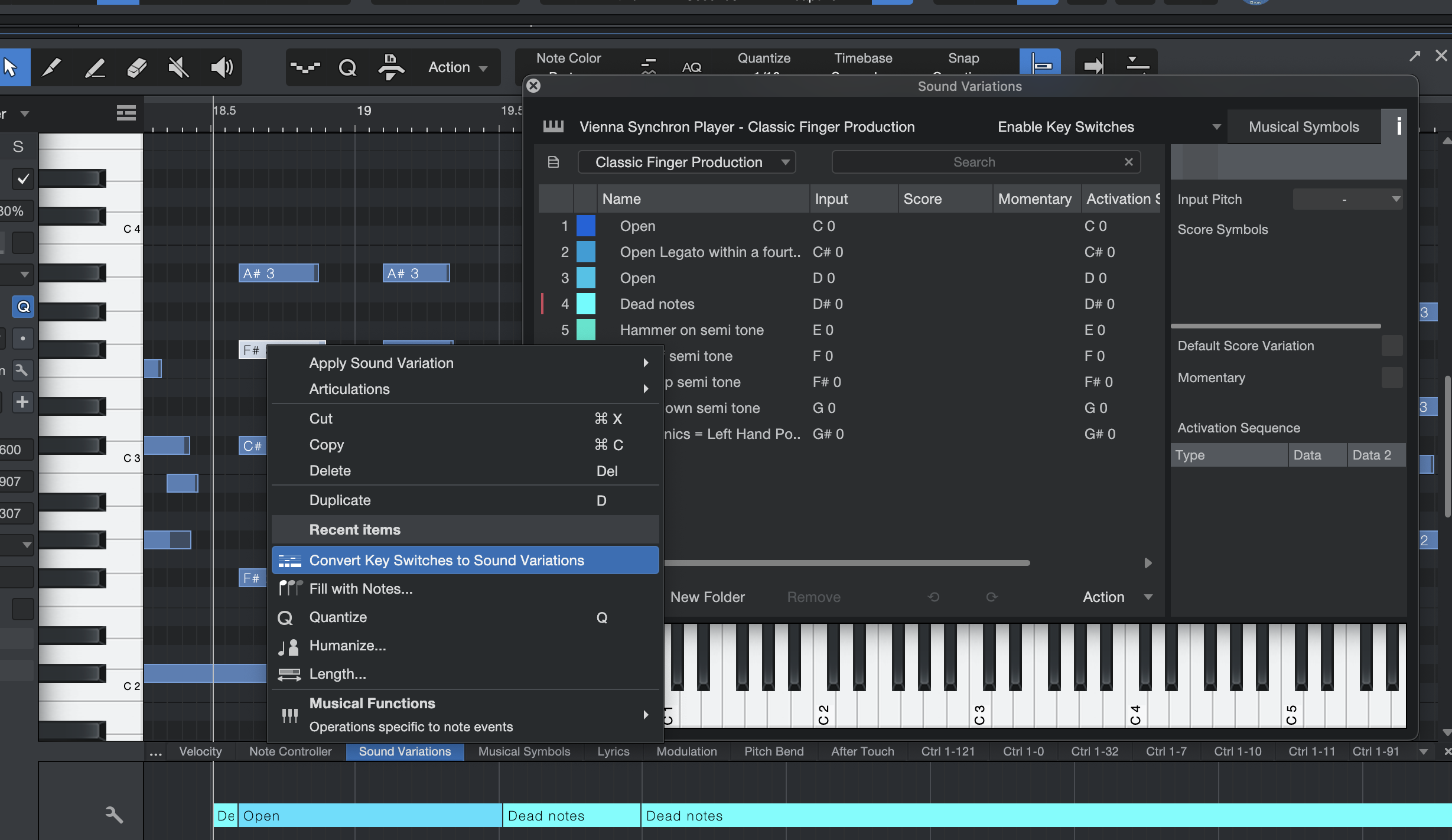Viewport: 1452px width, 840px height.
Task: Select the Paint (pencil) tool
Action: pyautogui.click(x=52, y=67)
